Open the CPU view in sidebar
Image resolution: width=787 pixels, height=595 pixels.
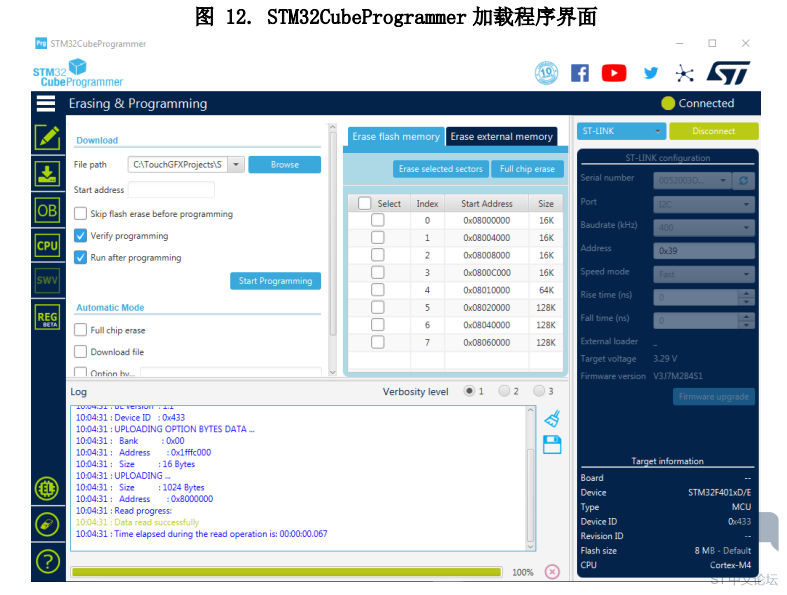pos(47,245)
